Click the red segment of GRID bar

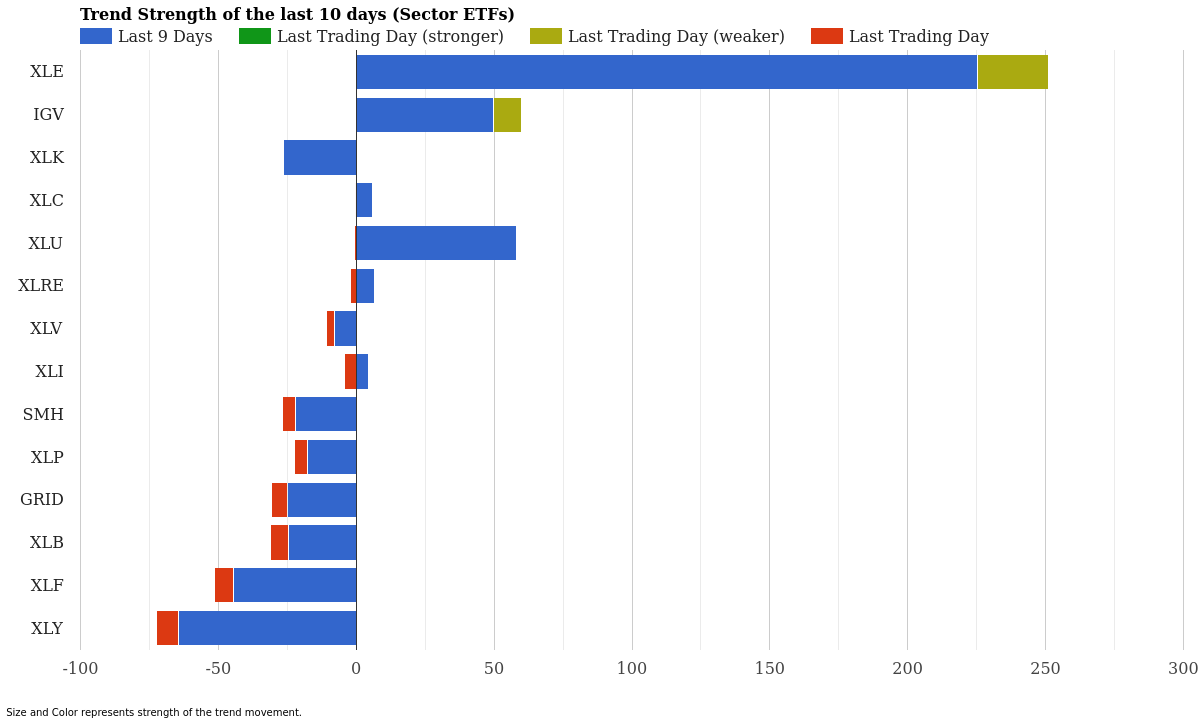pos(279,500)
